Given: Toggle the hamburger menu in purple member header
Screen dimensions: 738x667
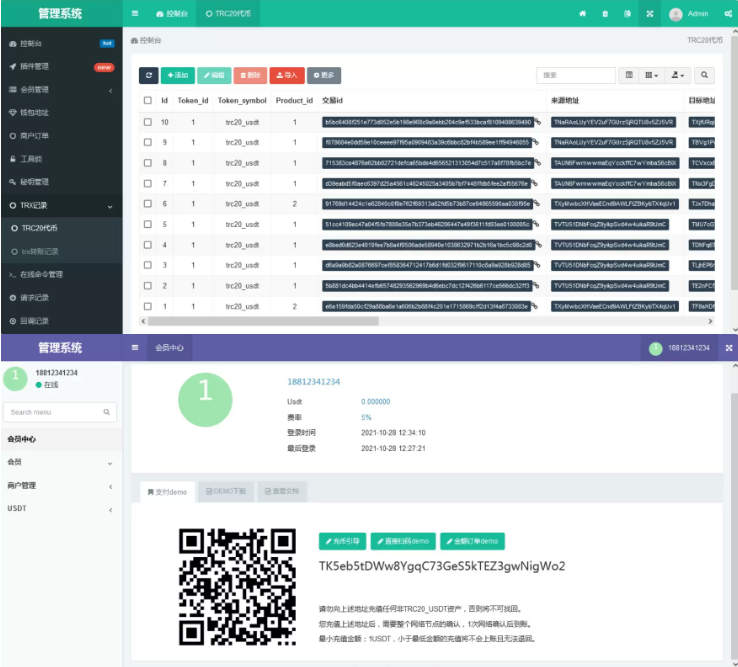Looking at the screenshot, I should click(x=135, y=348).
